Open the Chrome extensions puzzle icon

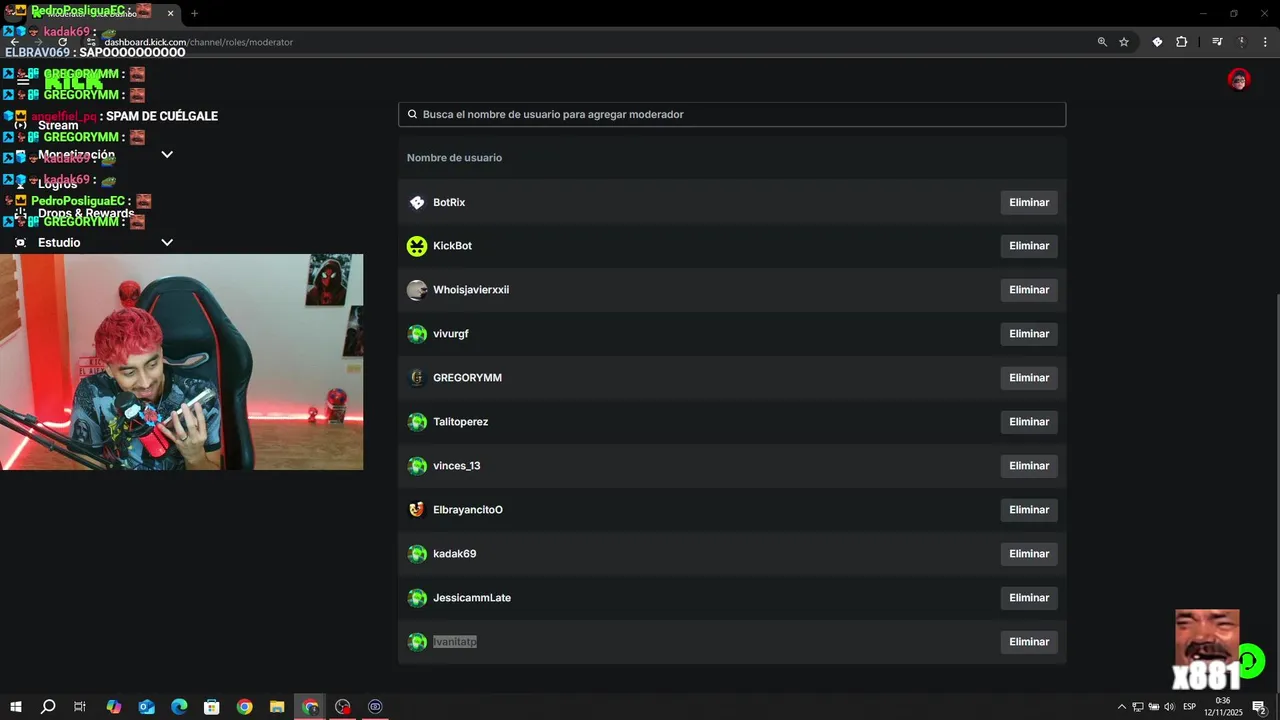click(1182, 42)
